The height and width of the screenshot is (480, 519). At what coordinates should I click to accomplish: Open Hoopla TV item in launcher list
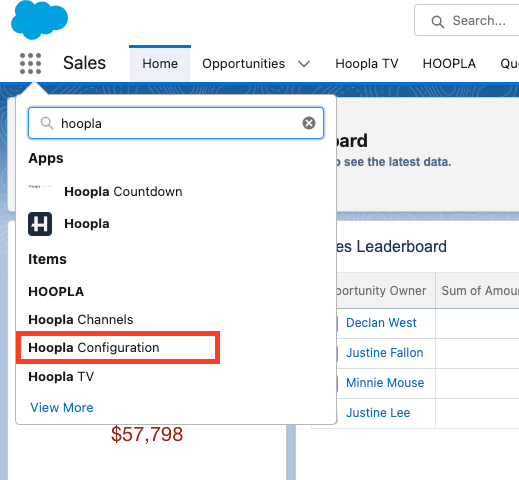61,377
